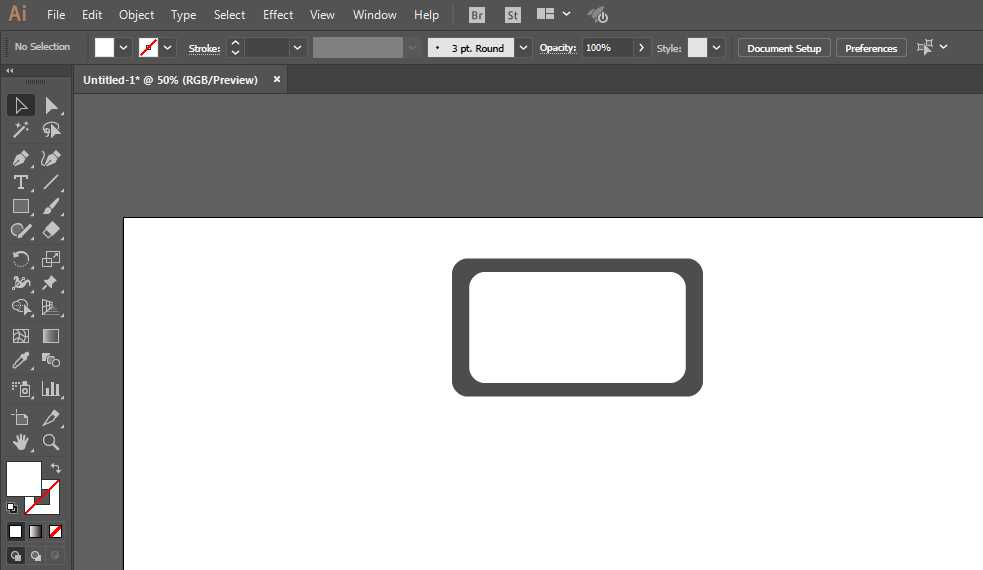The width and height of the screenshot is (983, 570).
Task: Choose the Rectangle tool
Action: (x=20, y=206)
